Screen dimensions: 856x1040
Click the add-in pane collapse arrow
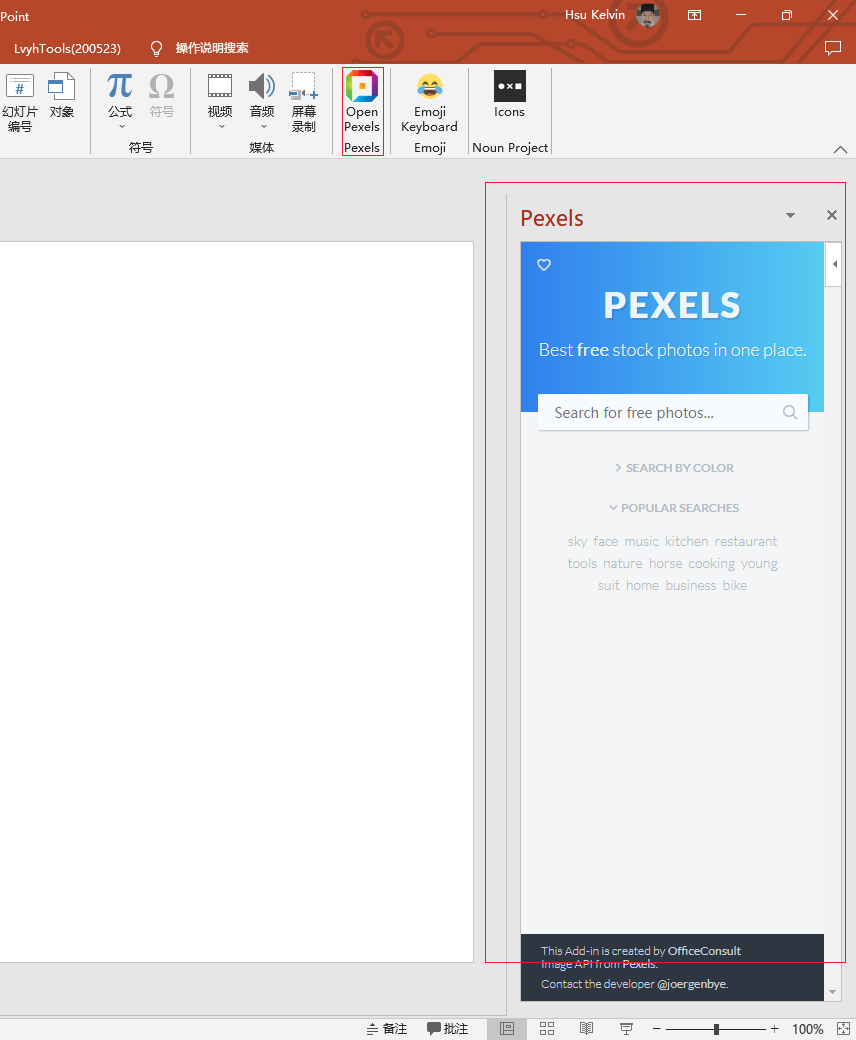click(x=834, y=264)
